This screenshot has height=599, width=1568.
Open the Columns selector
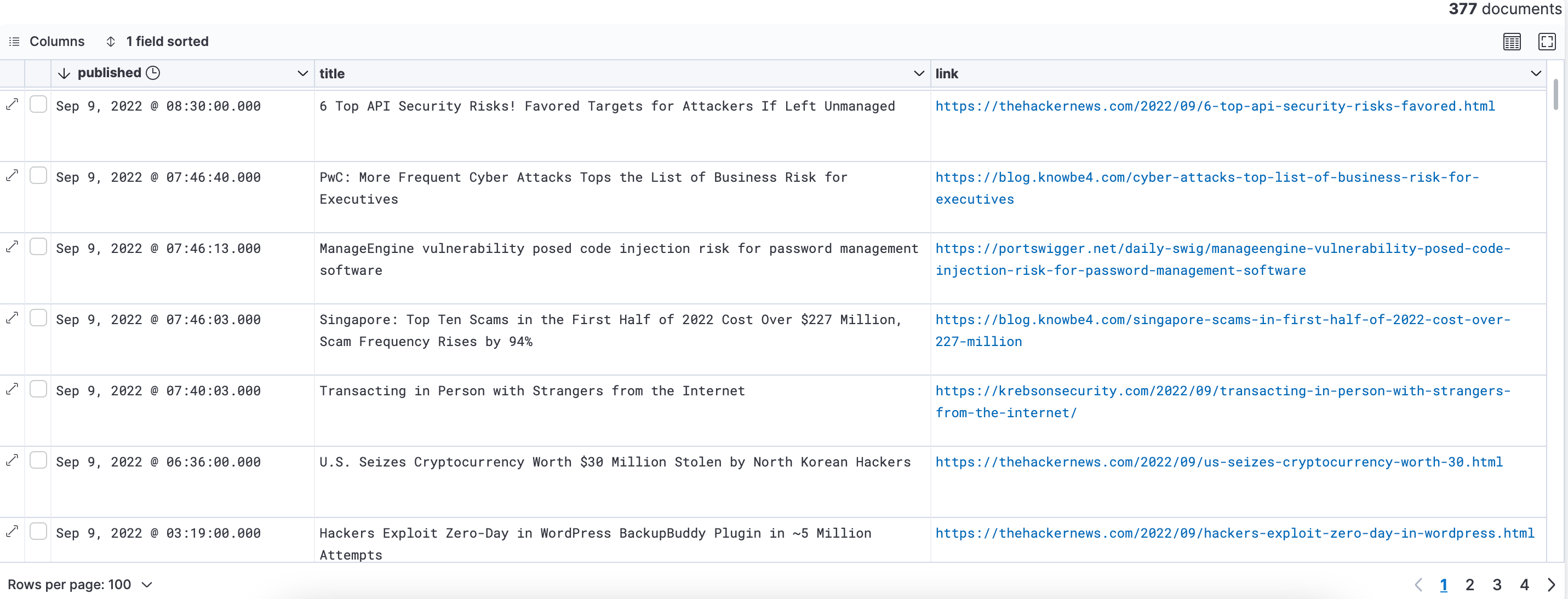tap(47, 42)
